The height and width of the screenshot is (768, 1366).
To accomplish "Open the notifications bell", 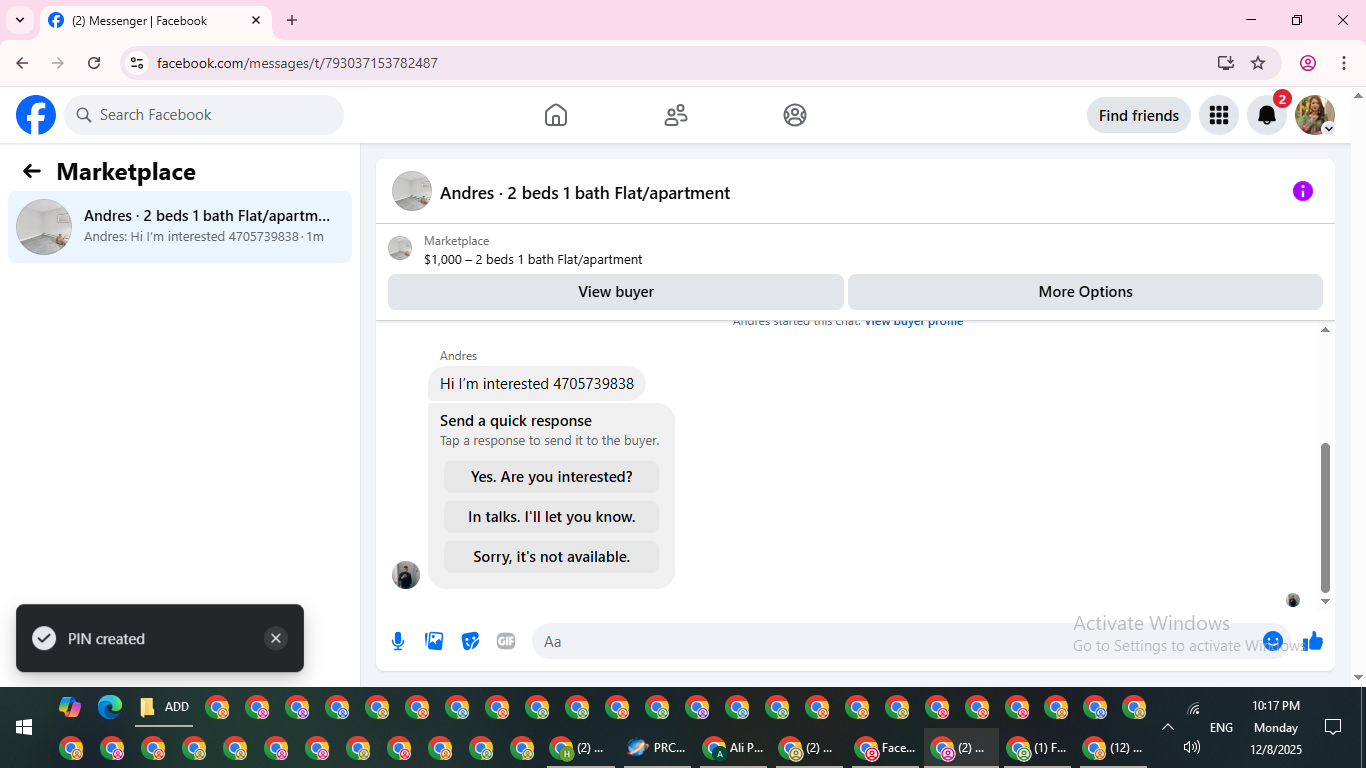I will (x=1267, y=115).
